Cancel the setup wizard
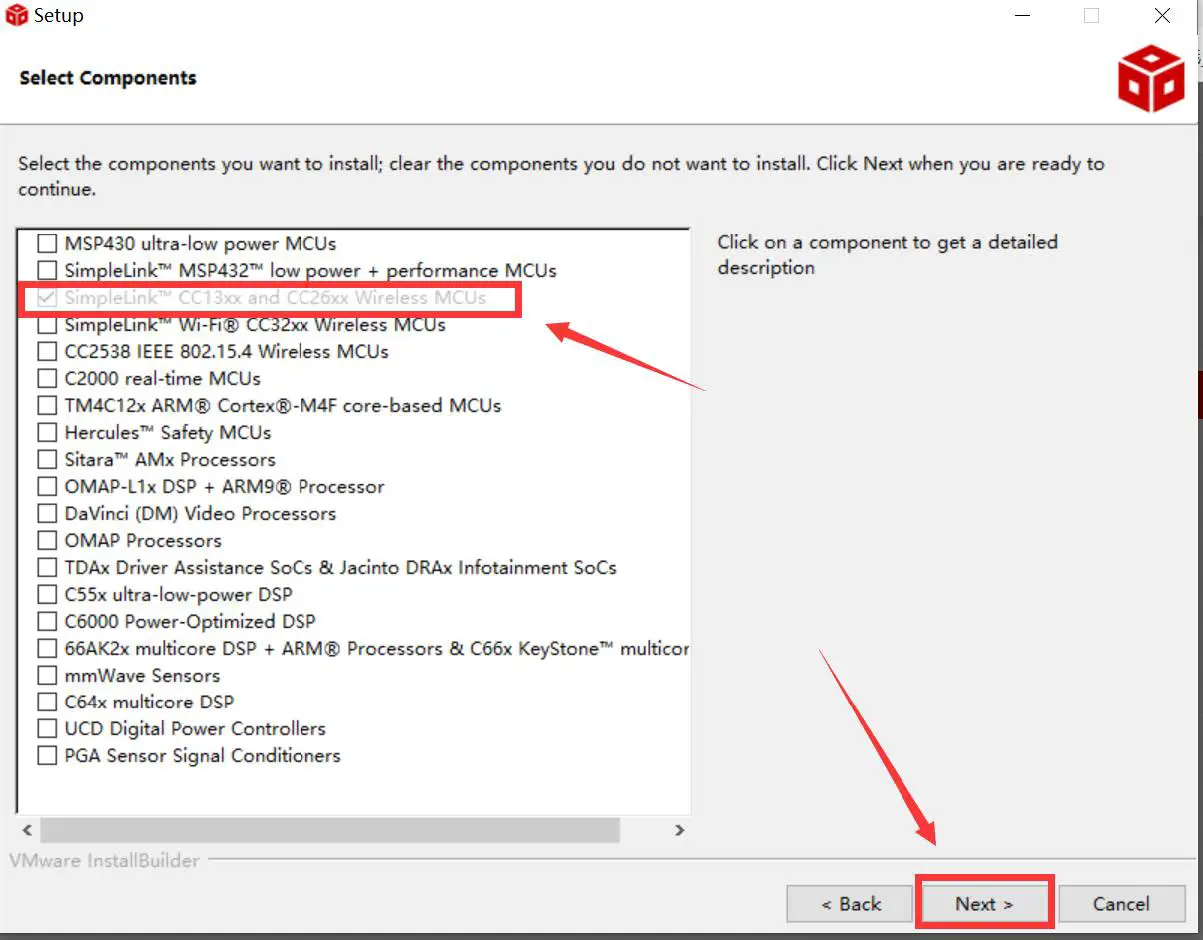This screenshot has width=1203, height=940. tap(1121, 903)
